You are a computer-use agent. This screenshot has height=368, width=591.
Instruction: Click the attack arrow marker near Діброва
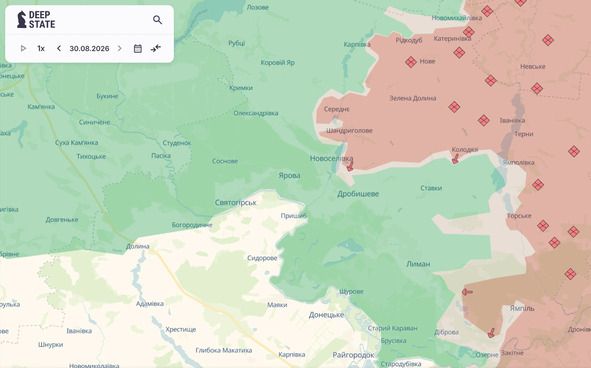tap(491, 333)
